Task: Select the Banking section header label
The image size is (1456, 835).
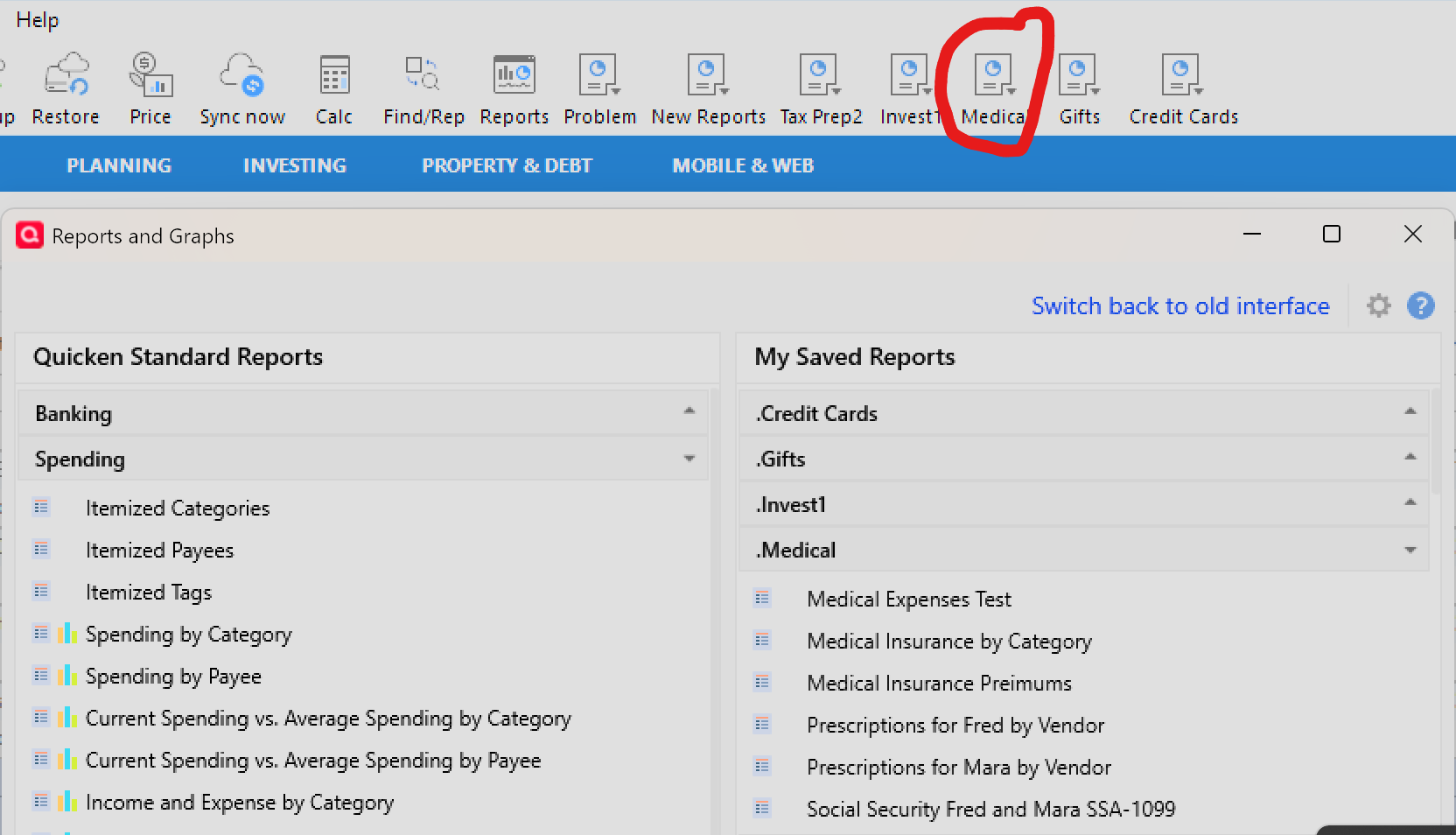Action: click(73, 414)
